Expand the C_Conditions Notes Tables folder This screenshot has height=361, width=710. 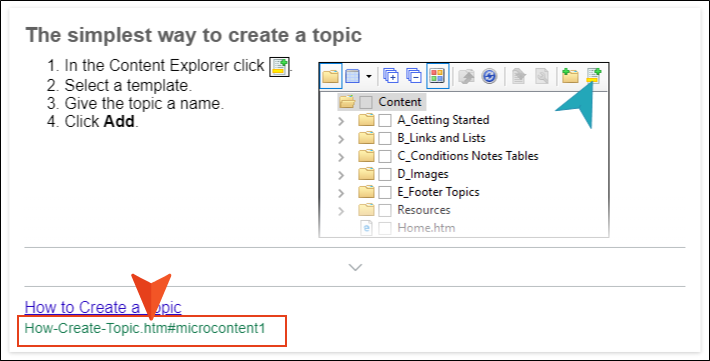click(x=341, y=157)
